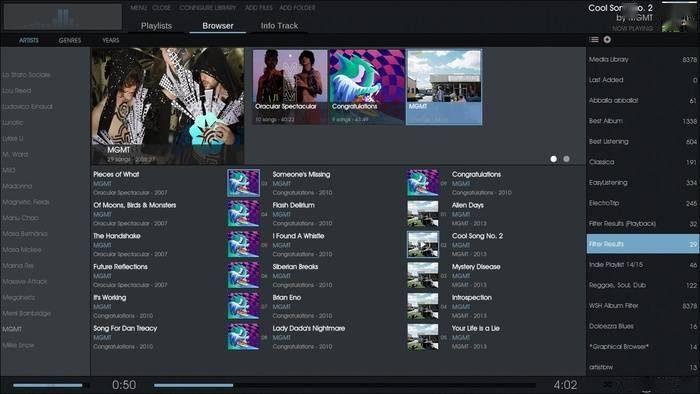Open the Classica playlist

pyautogui.click(x=643, y=162)
